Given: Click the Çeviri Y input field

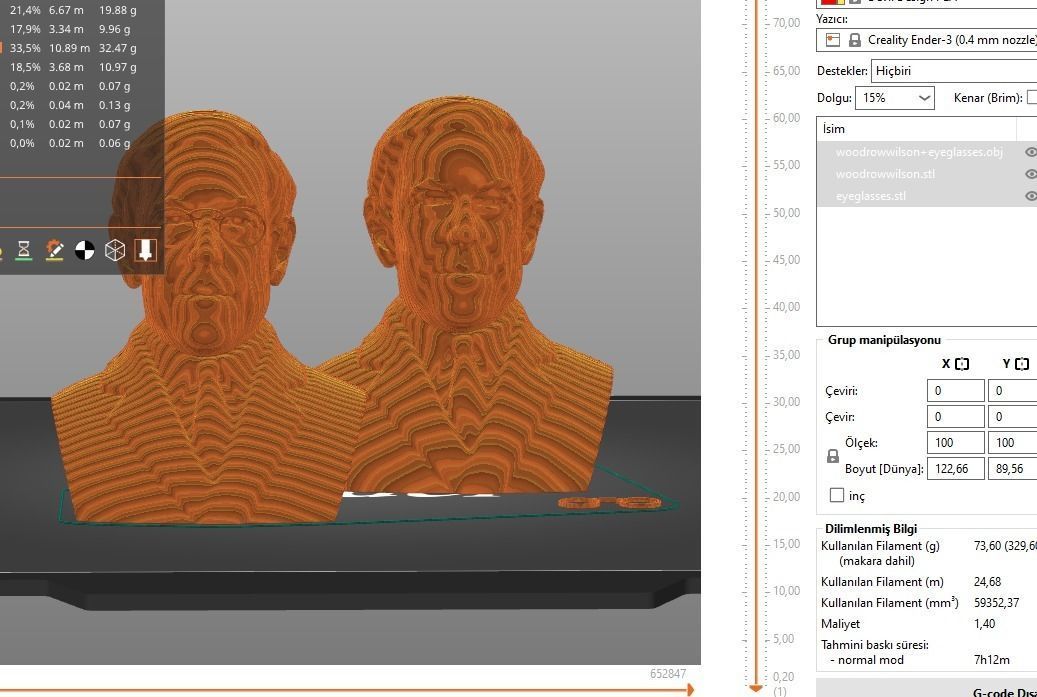Looking at the screenshot, I should [x=1013, y=391].
